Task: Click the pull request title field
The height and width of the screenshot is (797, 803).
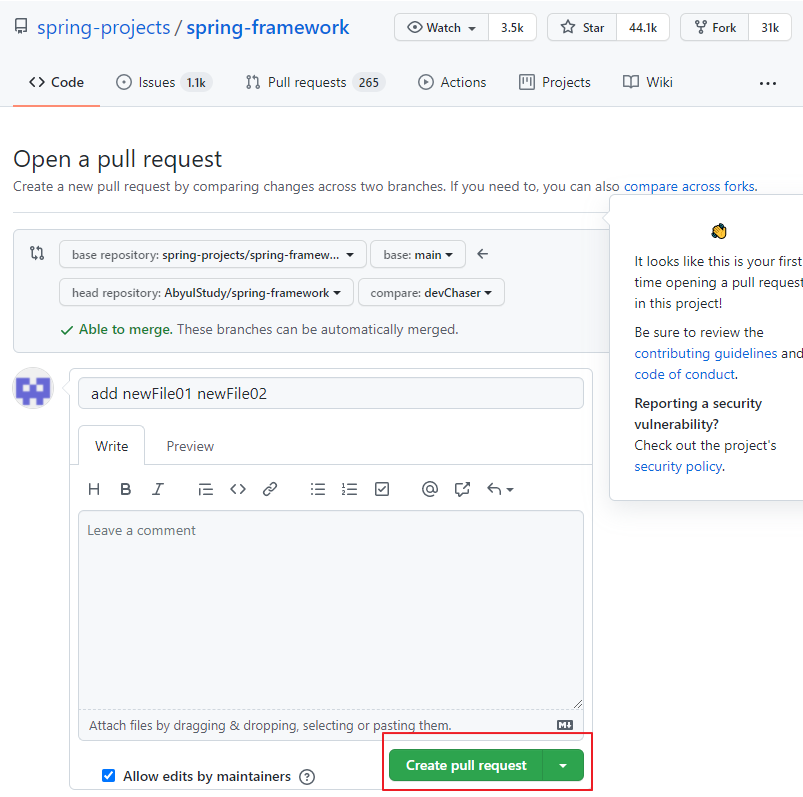Action: click(x=331, y=393)
